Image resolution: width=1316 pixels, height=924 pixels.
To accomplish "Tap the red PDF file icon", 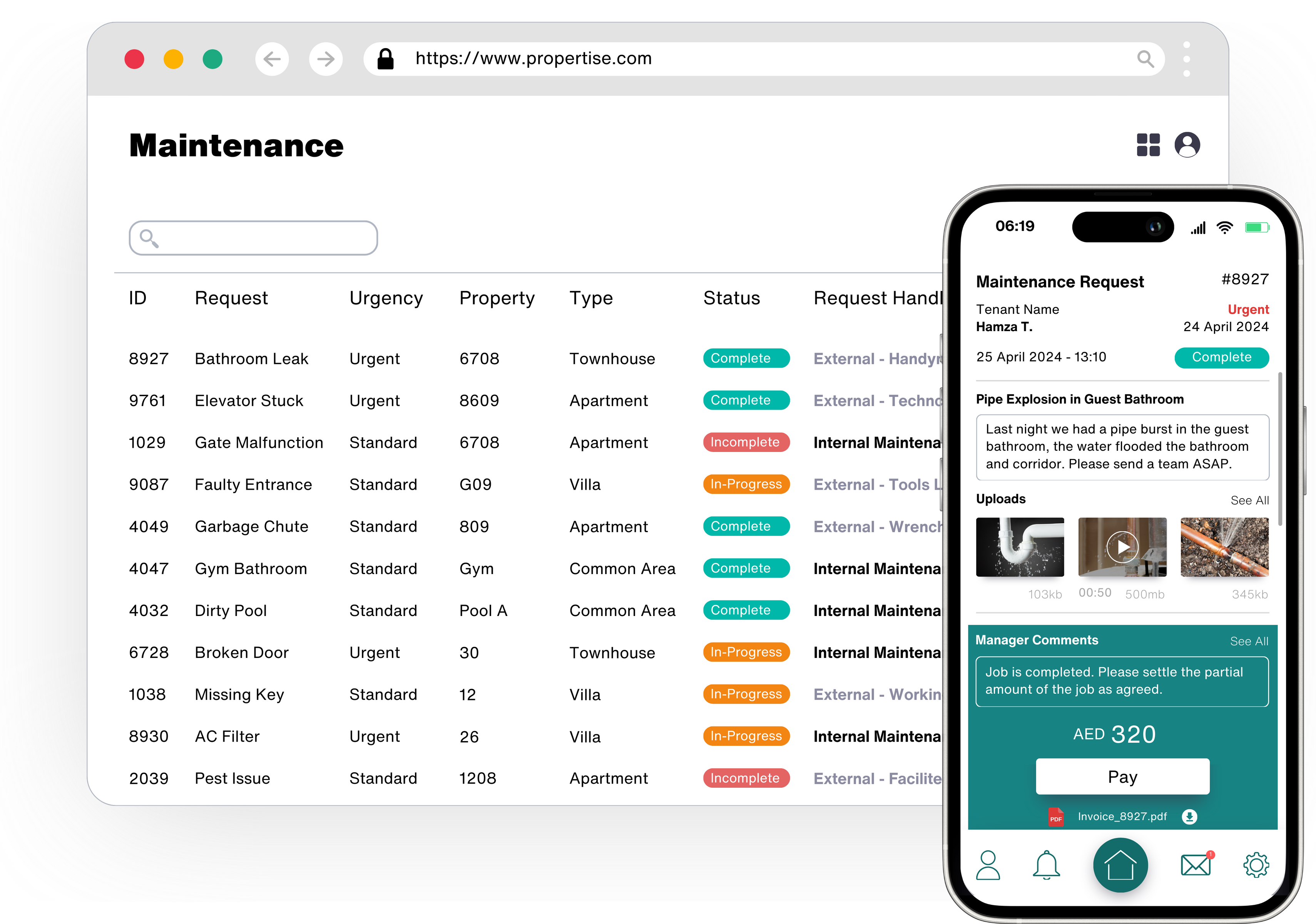I will click(1056, 817).
